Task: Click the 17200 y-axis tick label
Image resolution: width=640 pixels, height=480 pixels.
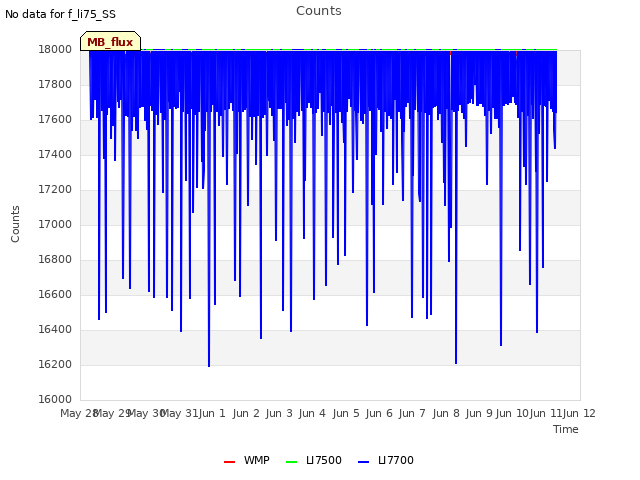Action: coord(55,189)
